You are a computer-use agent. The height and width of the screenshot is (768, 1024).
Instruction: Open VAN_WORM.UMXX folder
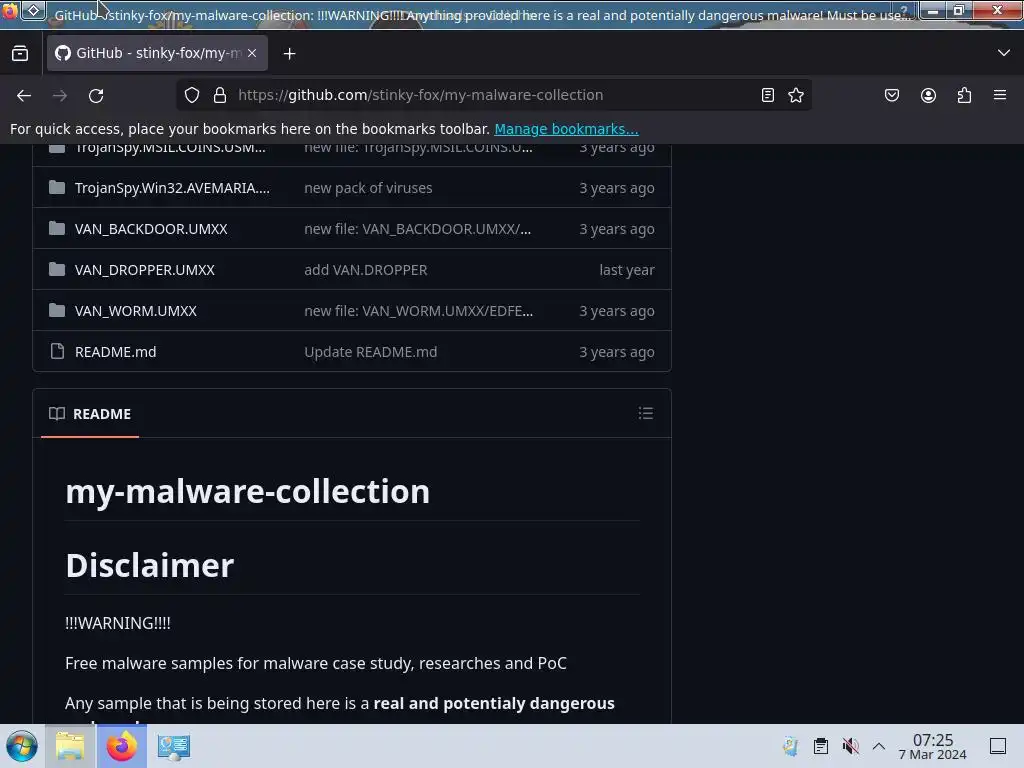[136, 312]
